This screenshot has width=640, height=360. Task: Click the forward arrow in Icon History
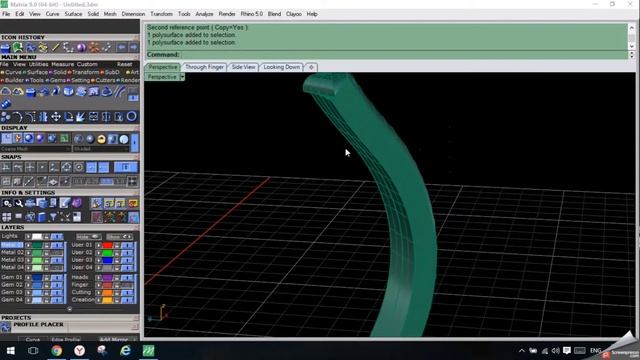pyautogui.click(x=133, y=47)
